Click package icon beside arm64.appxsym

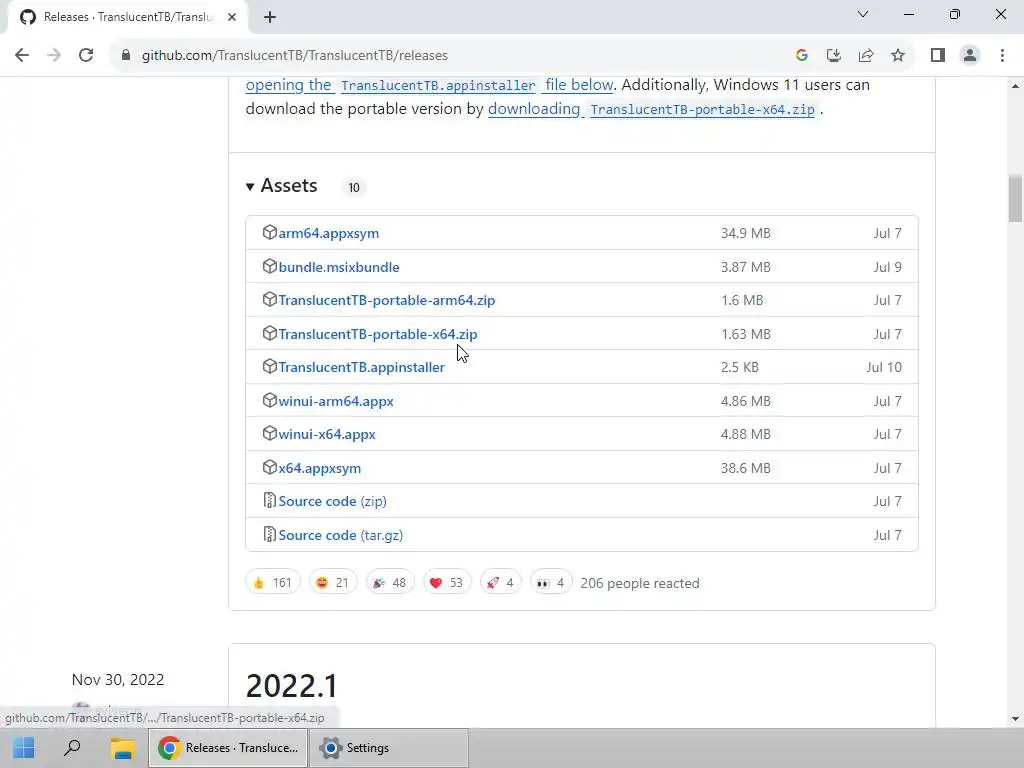[x=269, y=232]
